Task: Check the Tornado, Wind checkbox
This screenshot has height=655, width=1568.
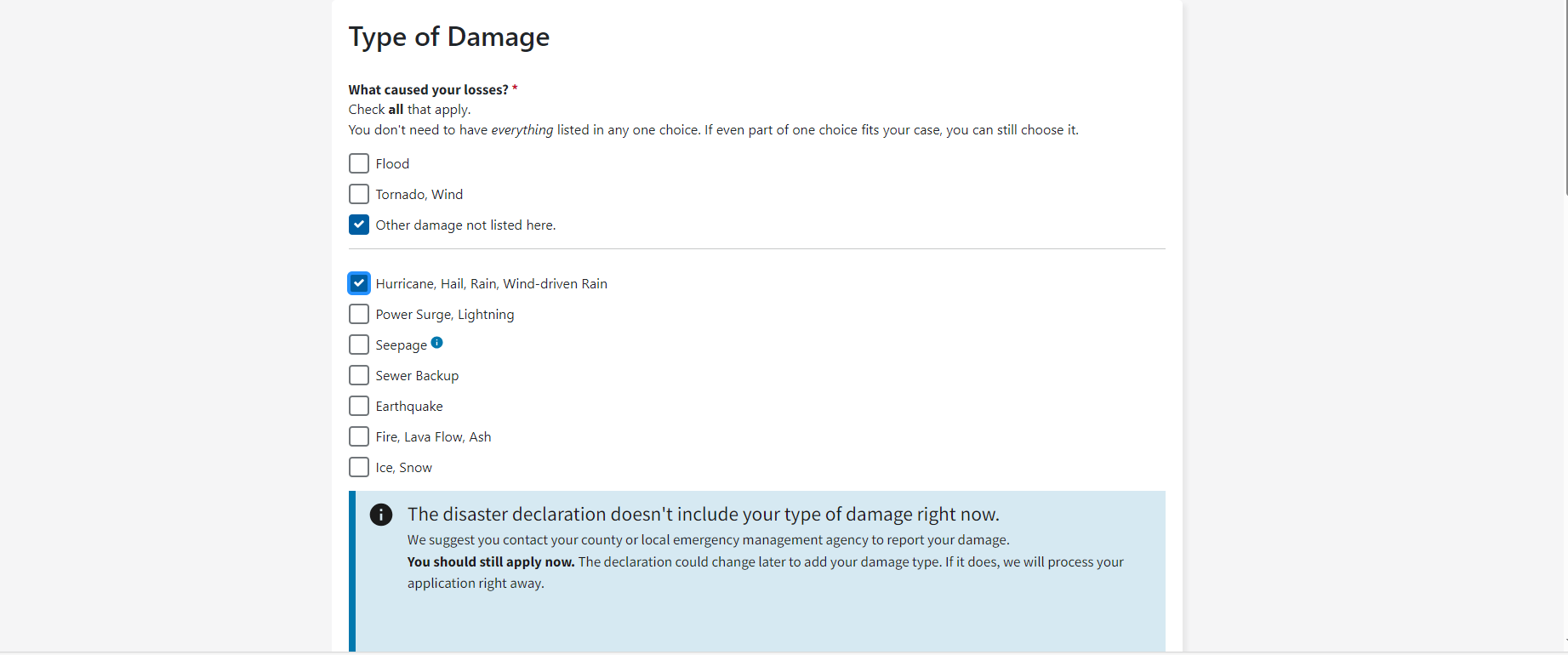Action: pos(359,194)
